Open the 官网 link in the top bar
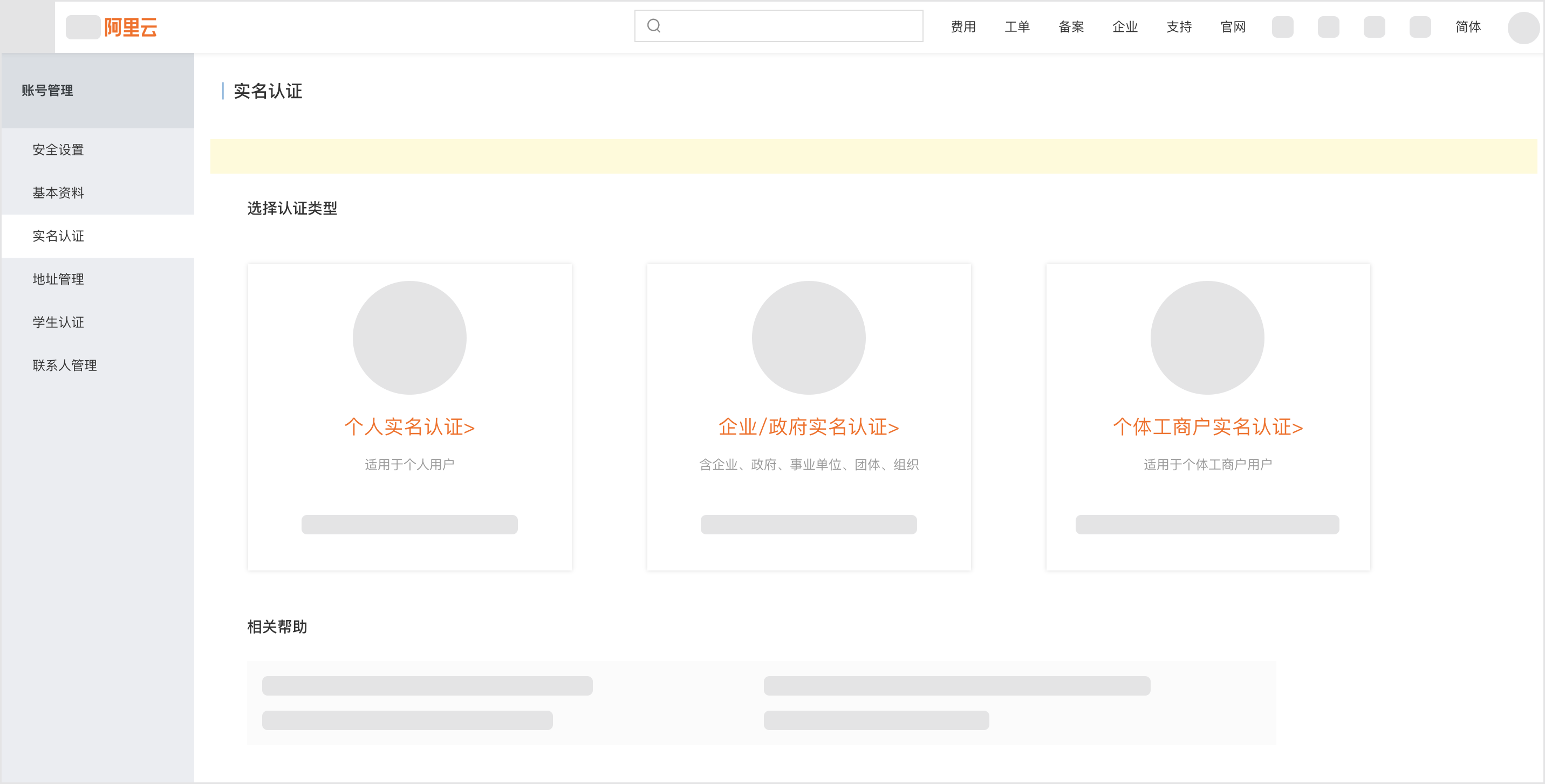 click(1233, 27)
